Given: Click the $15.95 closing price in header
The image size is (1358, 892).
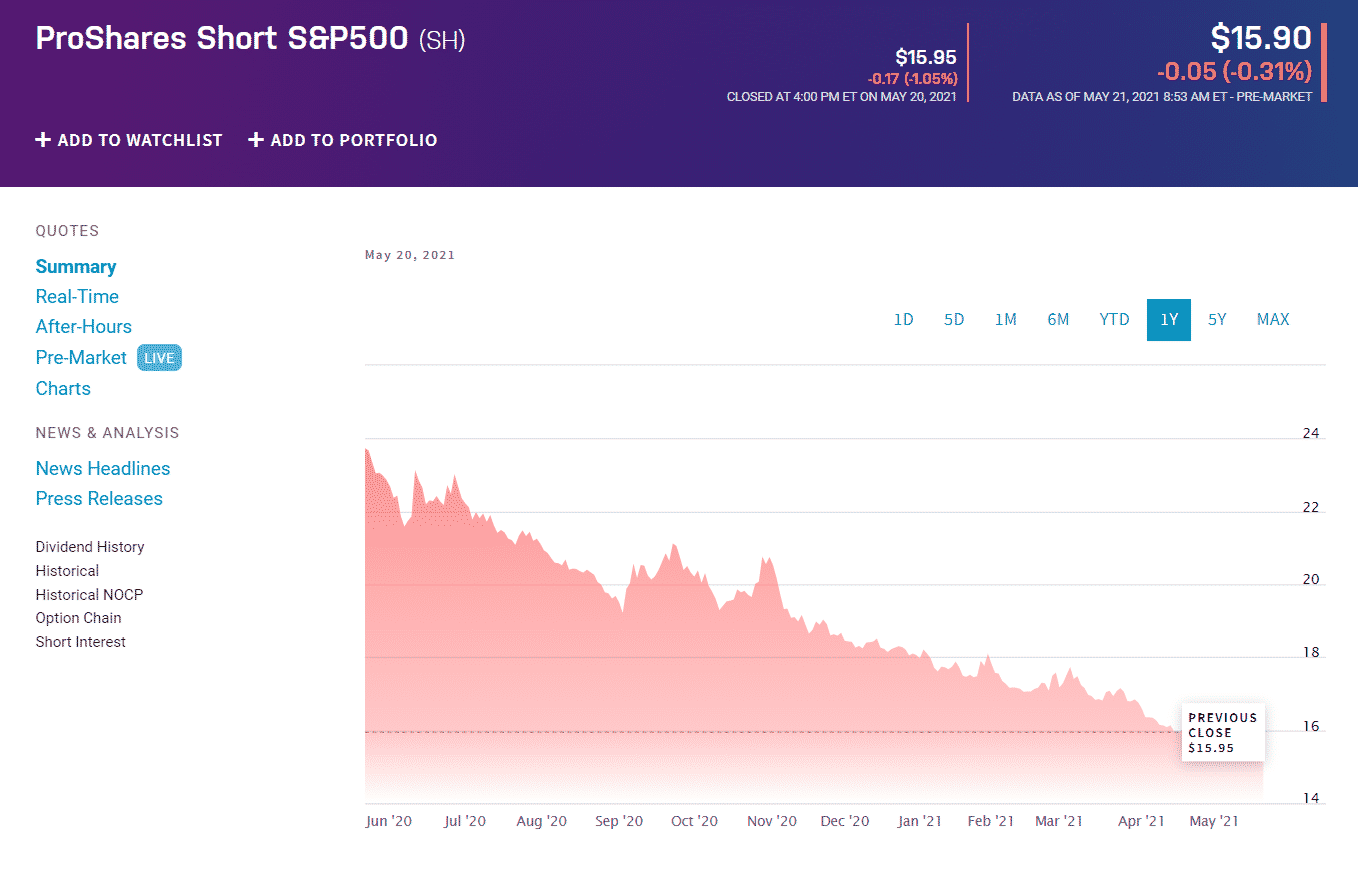Looking at the screenshot, I should coord(926,57).
